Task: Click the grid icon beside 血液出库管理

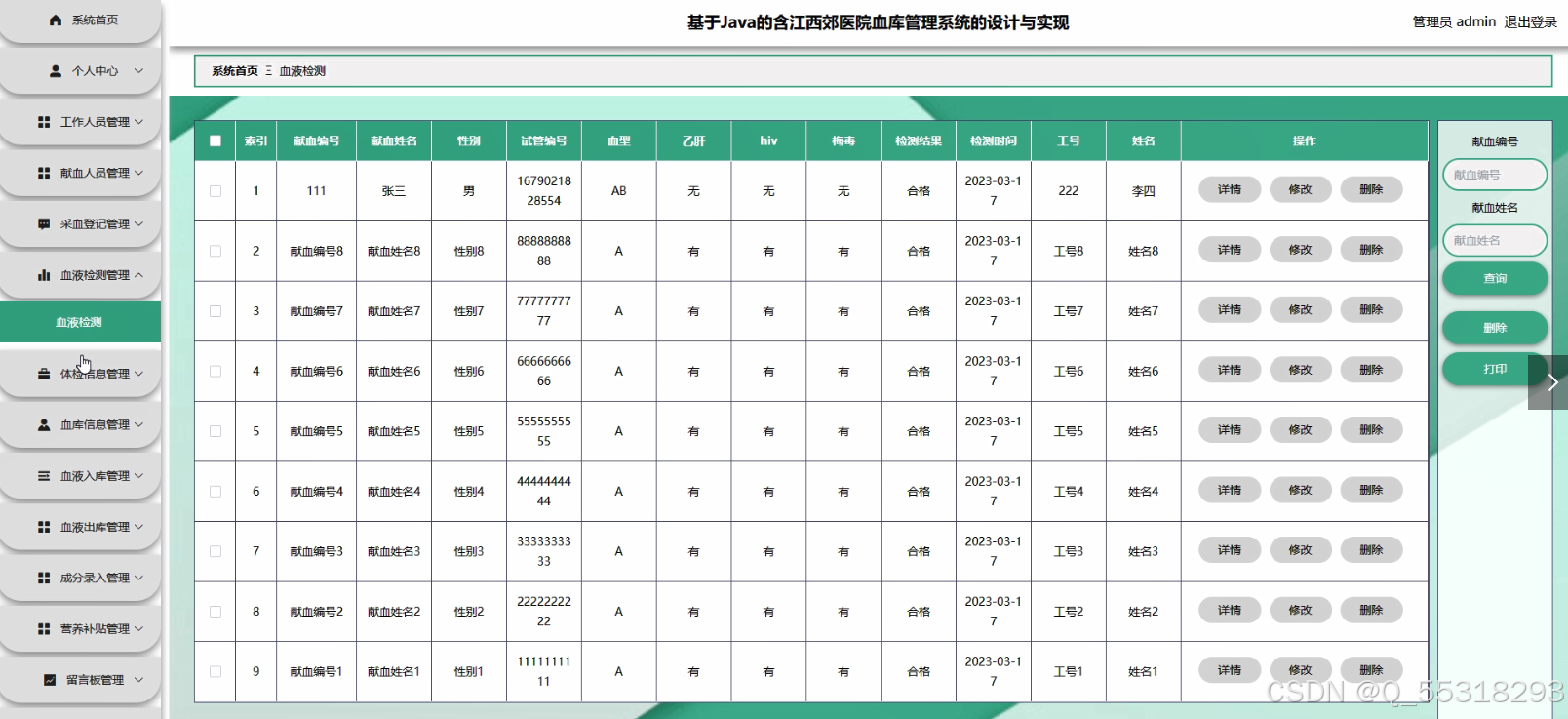Action: coord(44,527)
